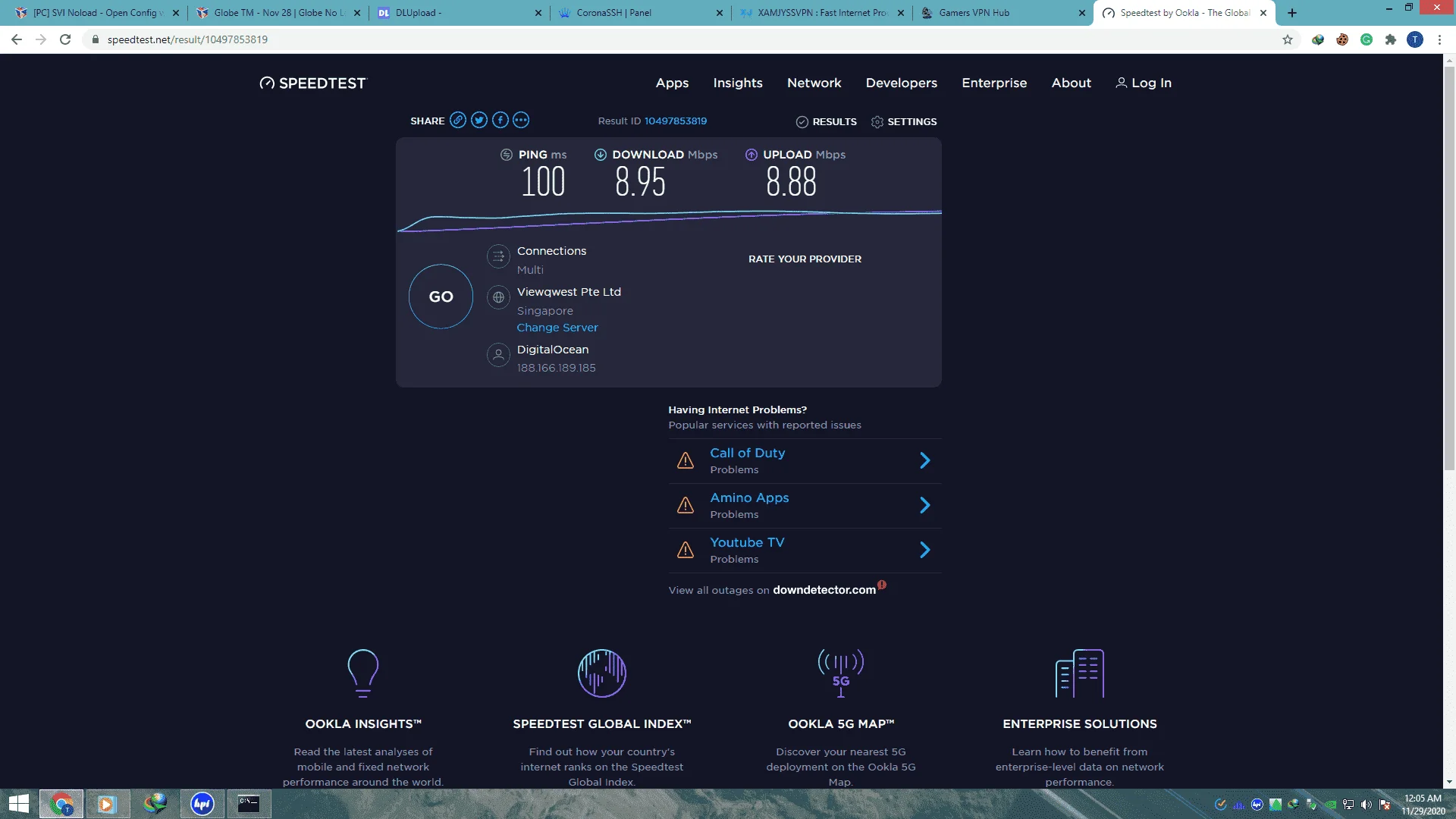The height and width of the screenshot is (819, 1456).
Task: Close the Globe TM browser tab
Action: pos(357,13)
